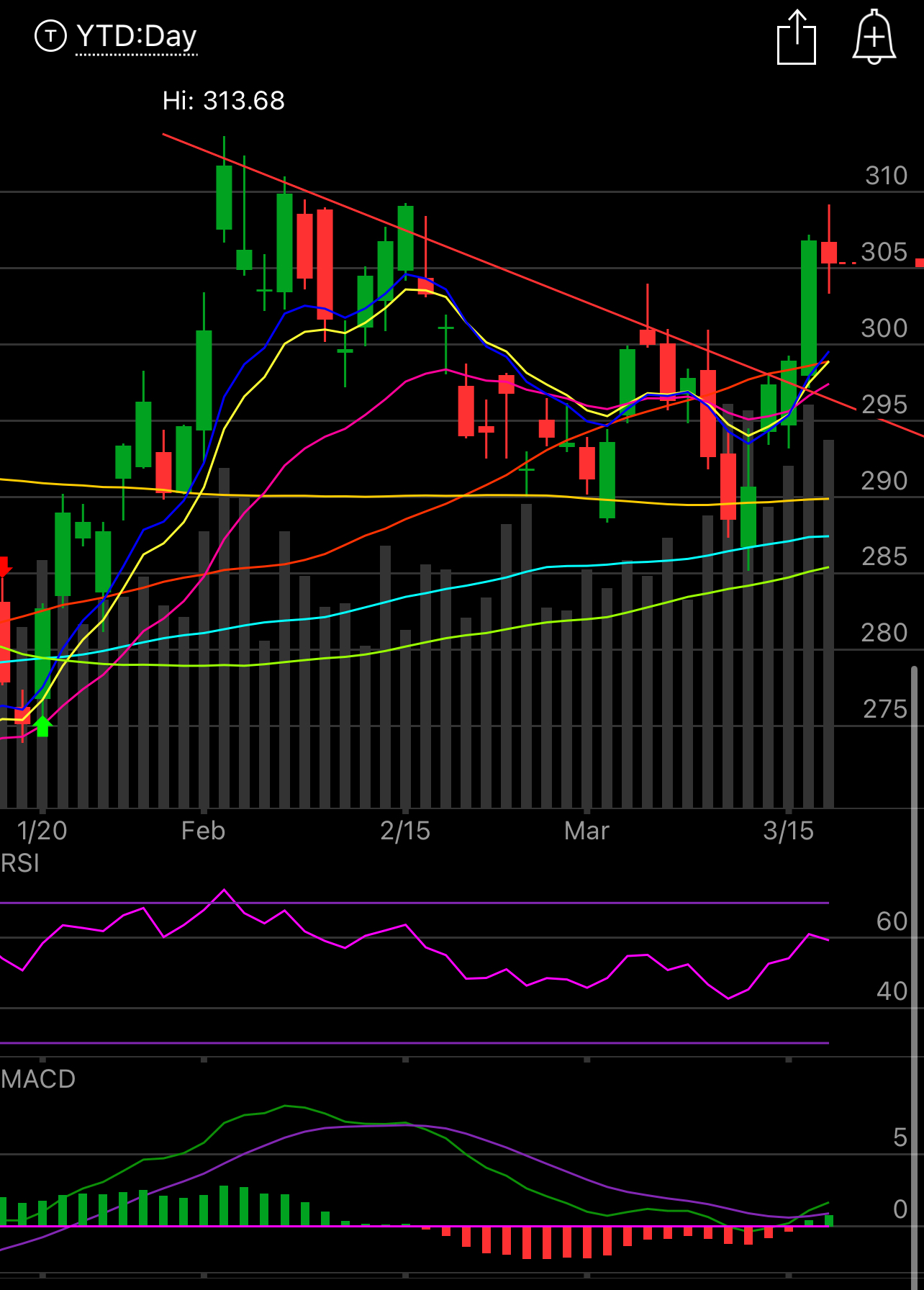Tap the Mar date axis label

coord(586,831)
